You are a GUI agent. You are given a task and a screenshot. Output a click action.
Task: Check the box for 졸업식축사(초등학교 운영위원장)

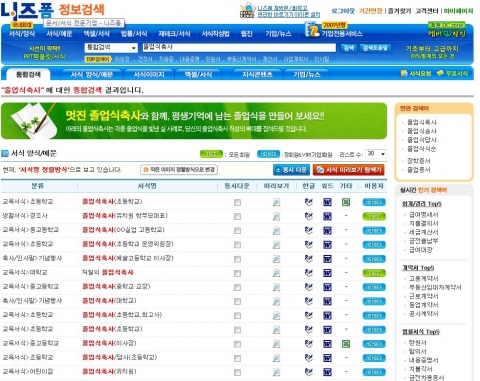pos(237,245)
